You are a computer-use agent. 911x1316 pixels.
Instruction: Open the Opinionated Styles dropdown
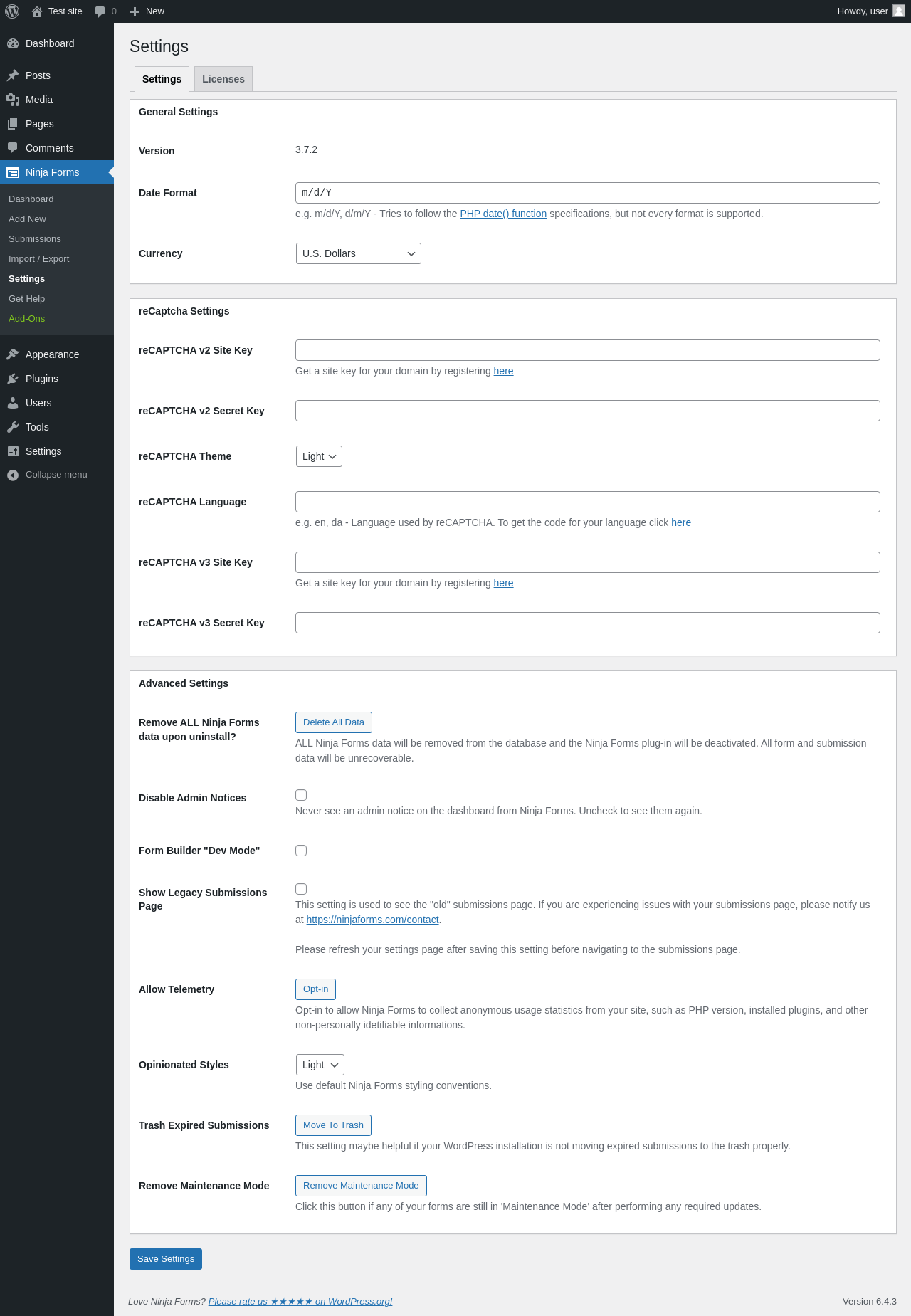[320, 1065]
